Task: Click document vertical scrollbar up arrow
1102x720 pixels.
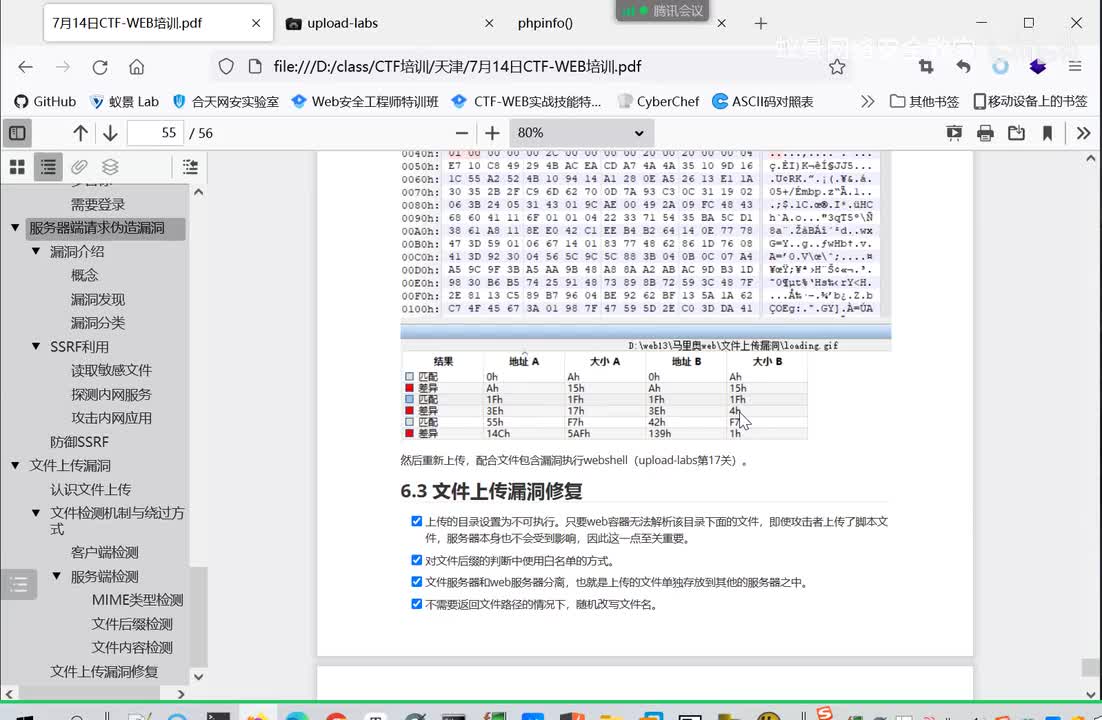Action: [1091, 159]
